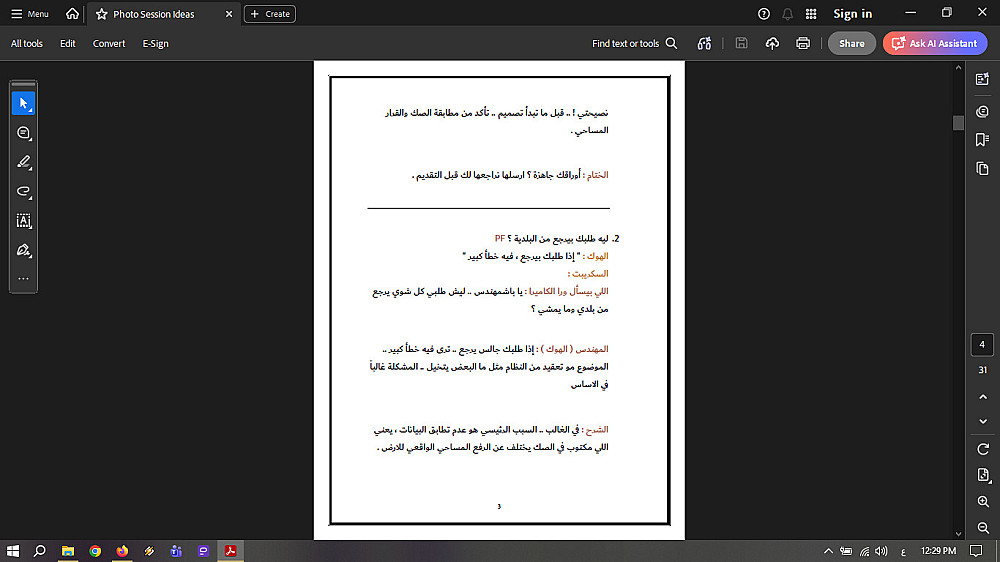Click the current page number box 4
This screenshot has width=1000, height=562.
click(x=982, y=344)
